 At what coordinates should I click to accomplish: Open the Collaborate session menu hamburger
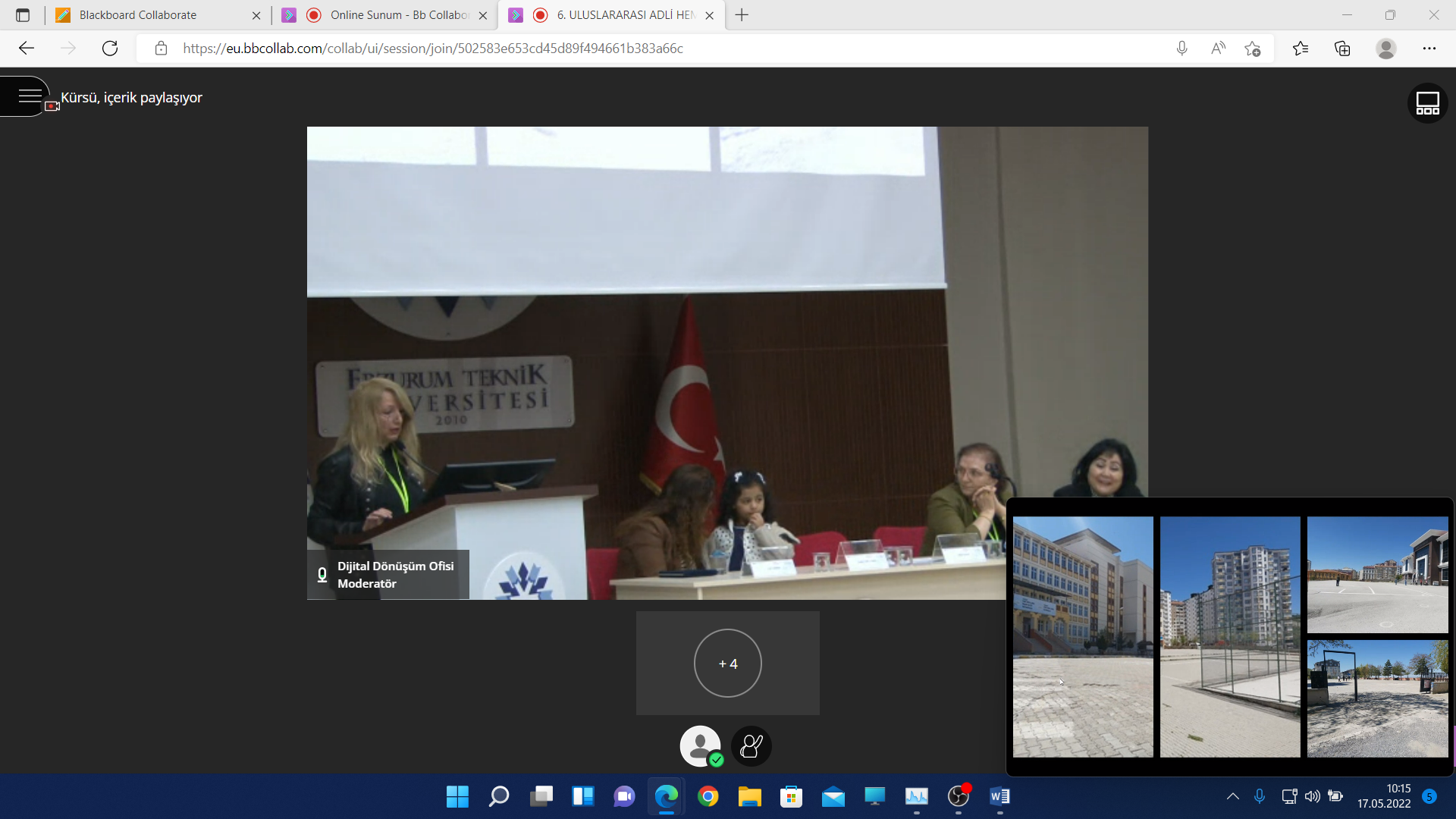[x=29, y=96]
